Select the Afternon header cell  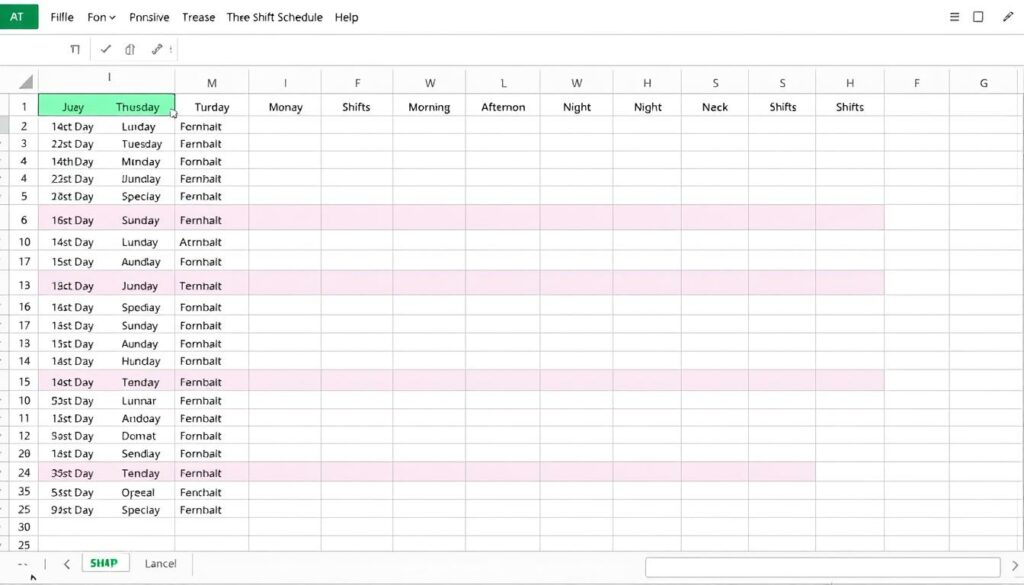(503, 106)
